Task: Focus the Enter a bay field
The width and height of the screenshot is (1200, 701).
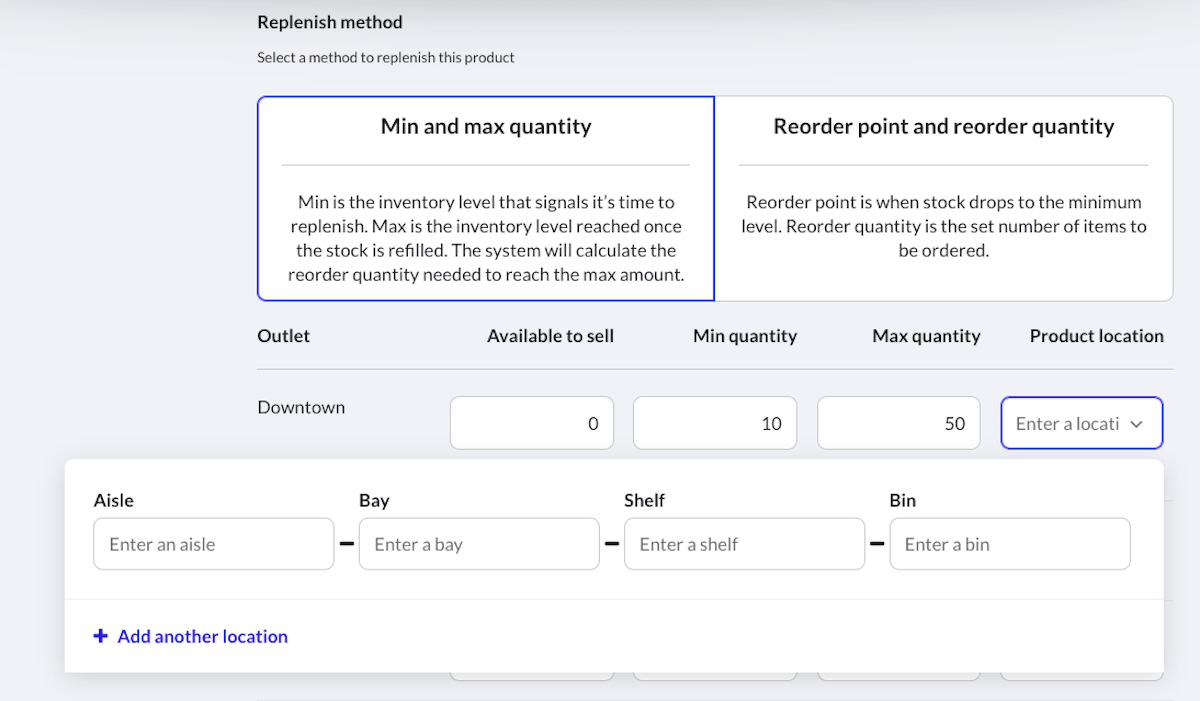Action: coord(479,544)
